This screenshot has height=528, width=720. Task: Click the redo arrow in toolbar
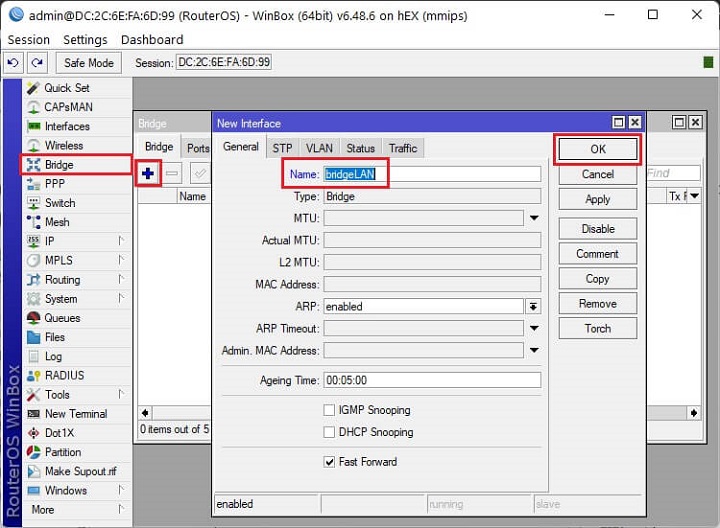pos(37,62)
